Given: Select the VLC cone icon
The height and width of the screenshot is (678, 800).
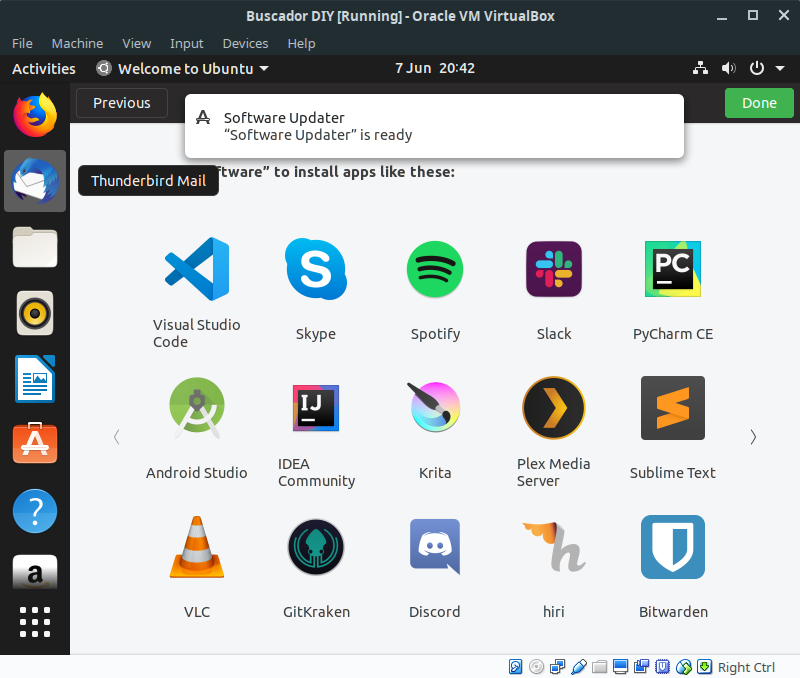Looking at the screenshot, I should [197, 547].
